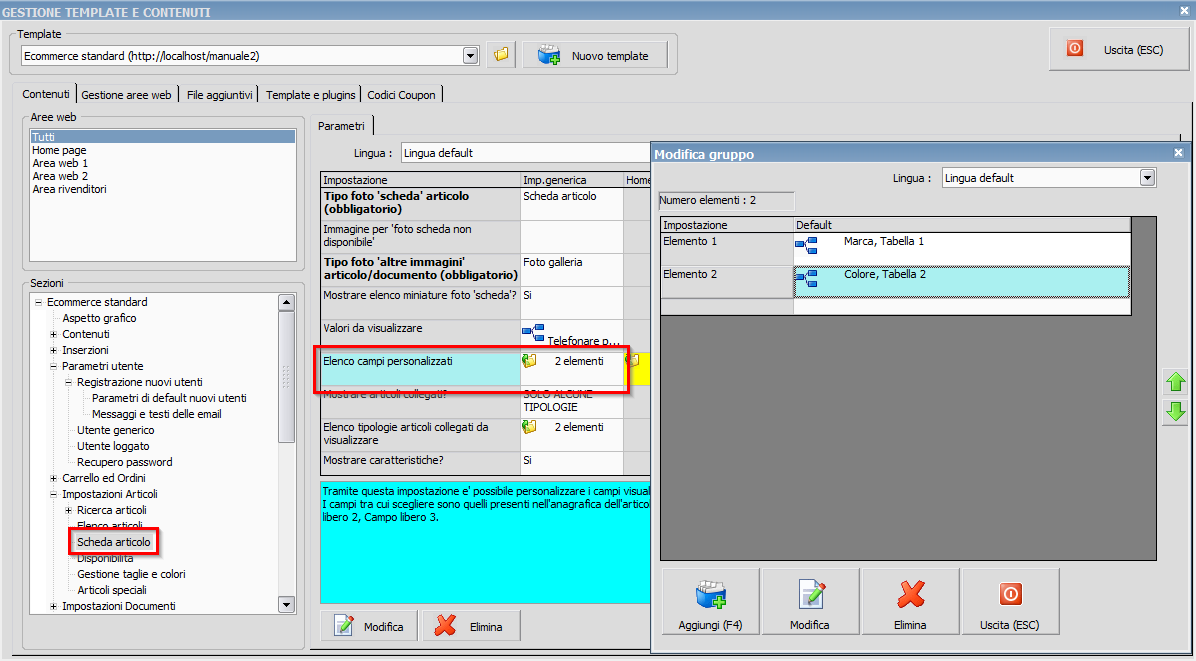Viewport: 1196px width, 661px height.
Task: Open the Template e plugins tab
Action: [x=310, y=95]
